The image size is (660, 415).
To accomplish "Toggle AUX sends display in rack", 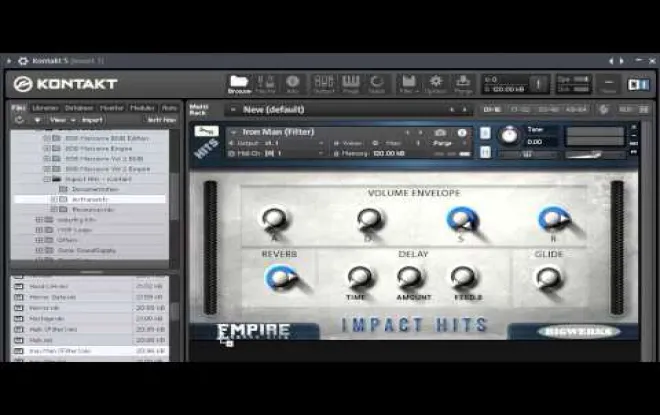I will (625, 109).
